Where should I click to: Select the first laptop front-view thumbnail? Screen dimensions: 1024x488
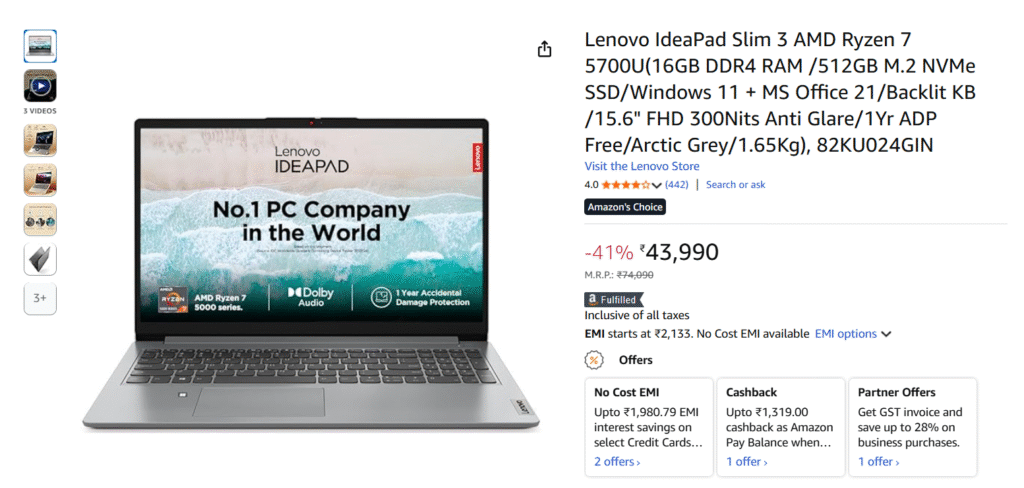coord(40,46)
